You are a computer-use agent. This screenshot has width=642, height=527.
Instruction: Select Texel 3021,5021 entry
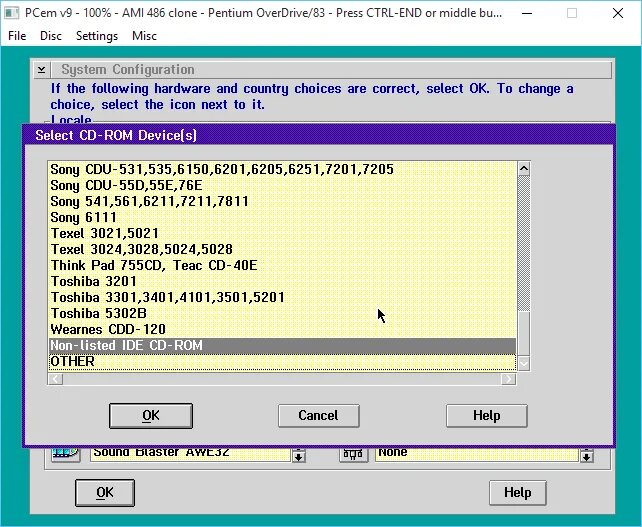282,233
